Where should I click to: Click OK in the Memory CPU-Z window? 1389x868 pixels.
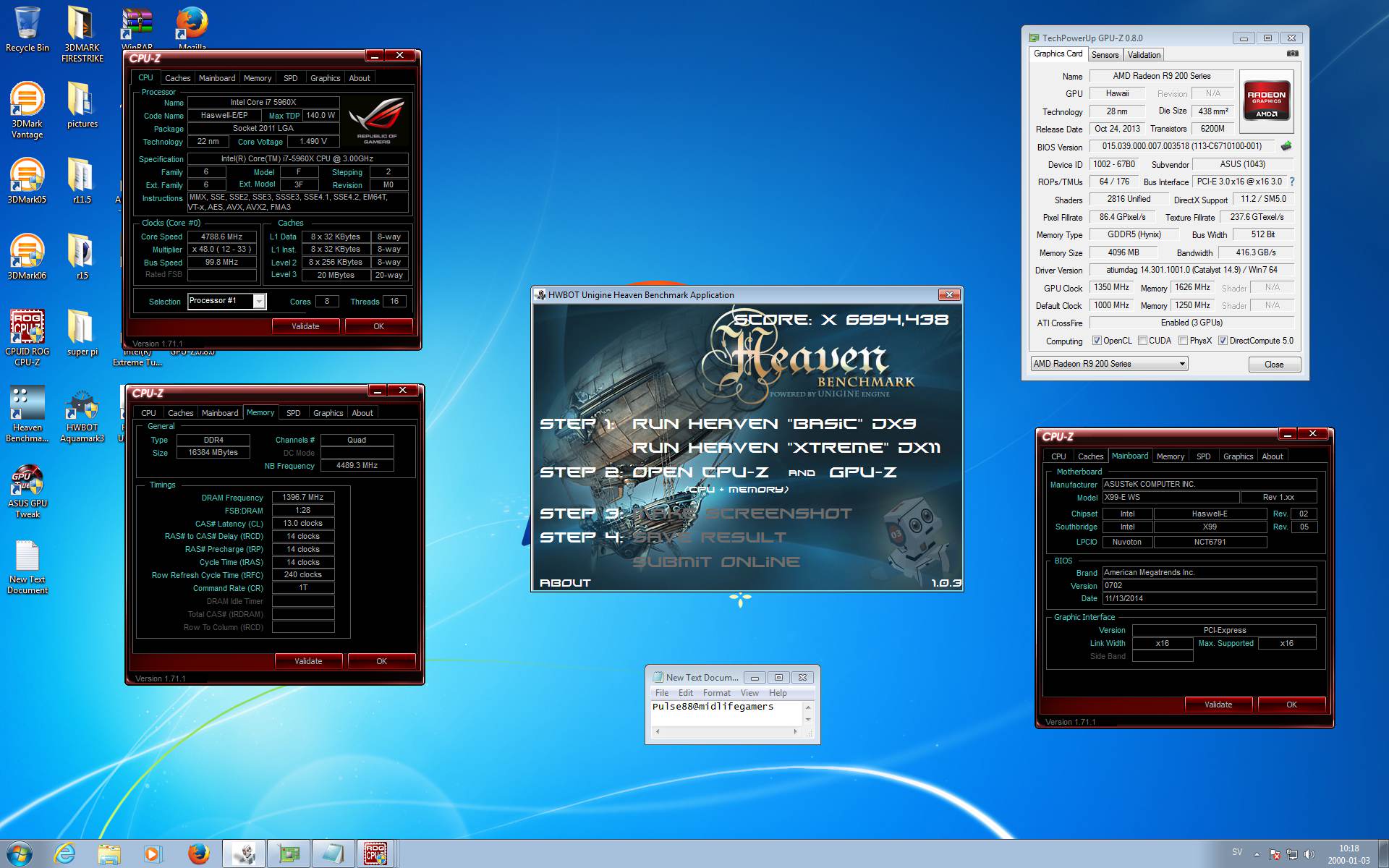[x=381, y=661]
